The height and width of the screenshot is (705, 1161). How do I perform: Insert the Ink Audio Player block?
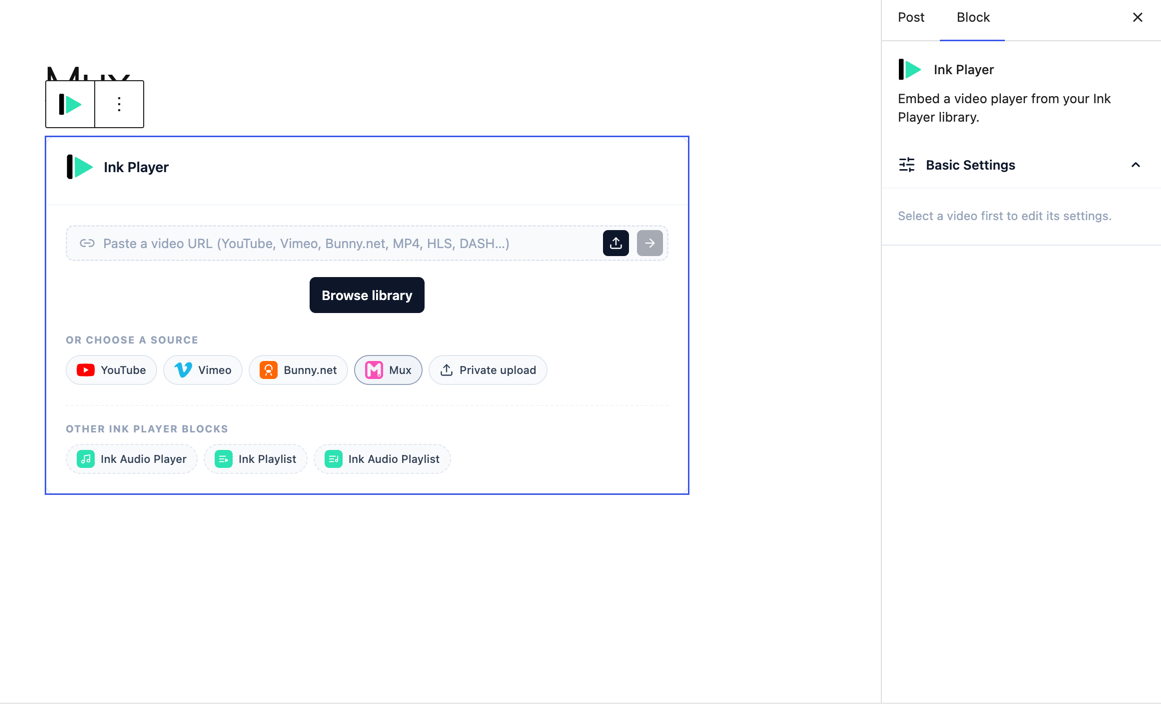tap(132, 459)
